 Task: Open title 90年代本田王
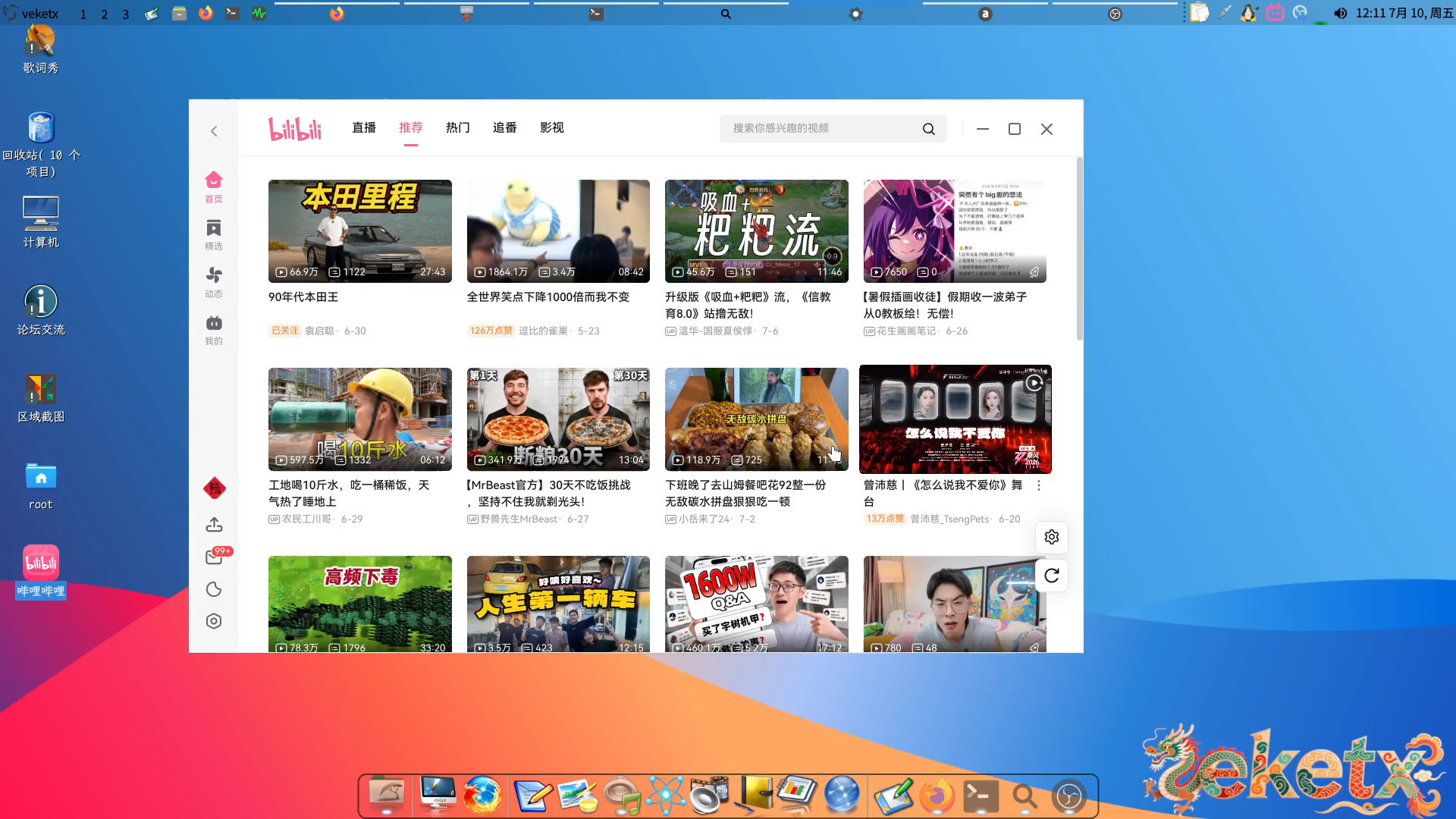click(x=303, y=297)
